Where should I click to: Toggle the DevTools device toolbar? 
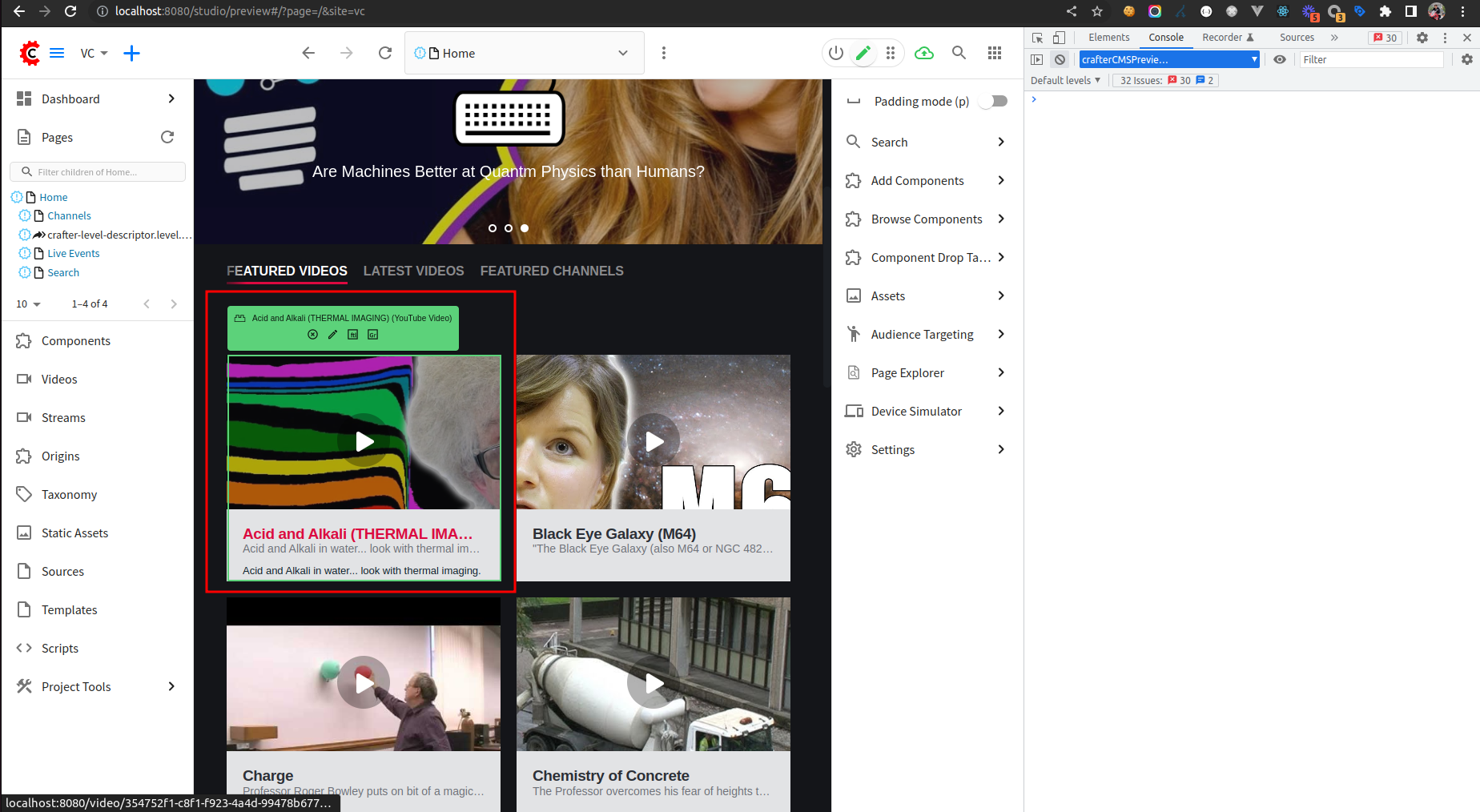(1059, 38)
